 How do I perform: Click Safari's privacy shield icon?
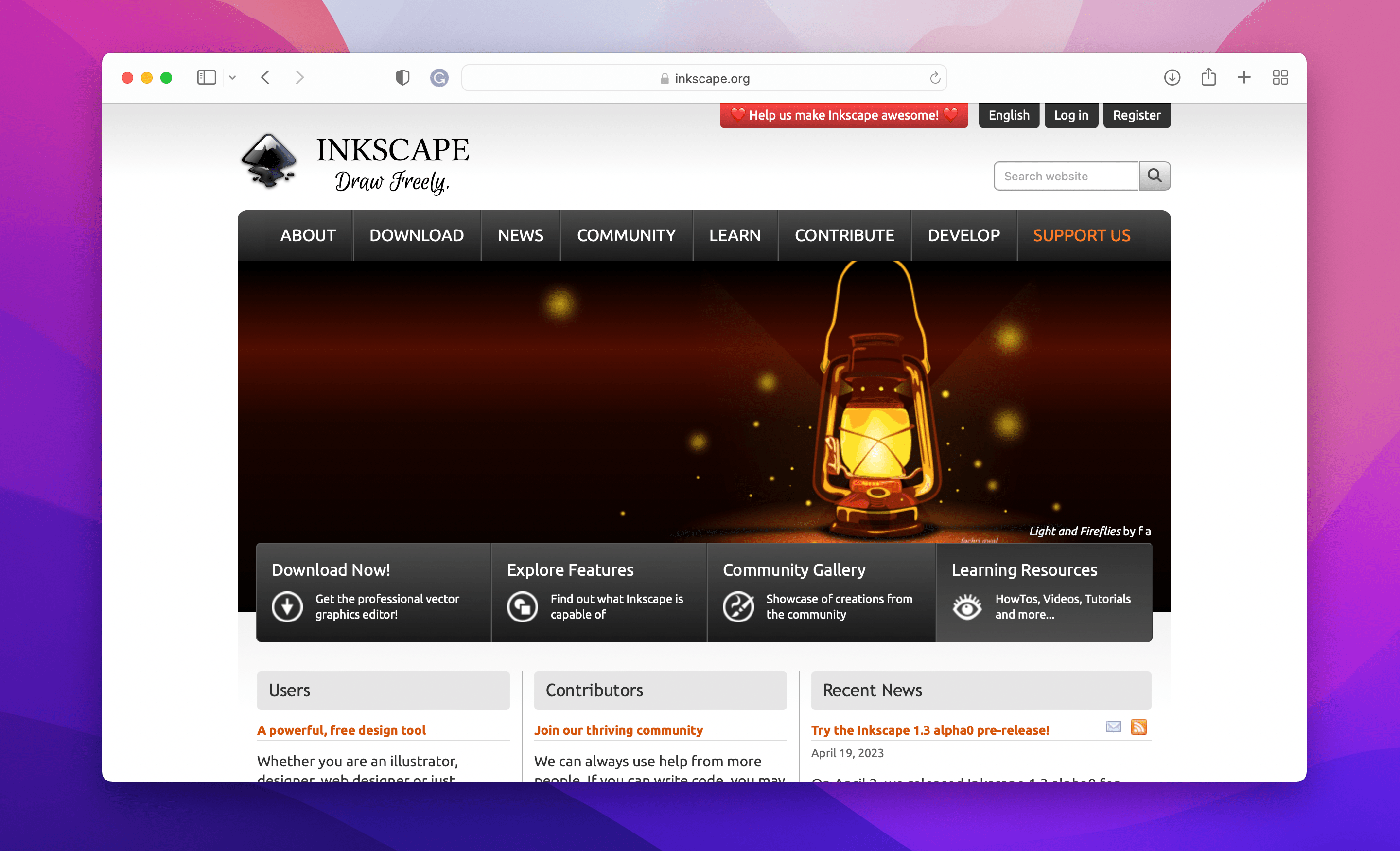(402, 78)
